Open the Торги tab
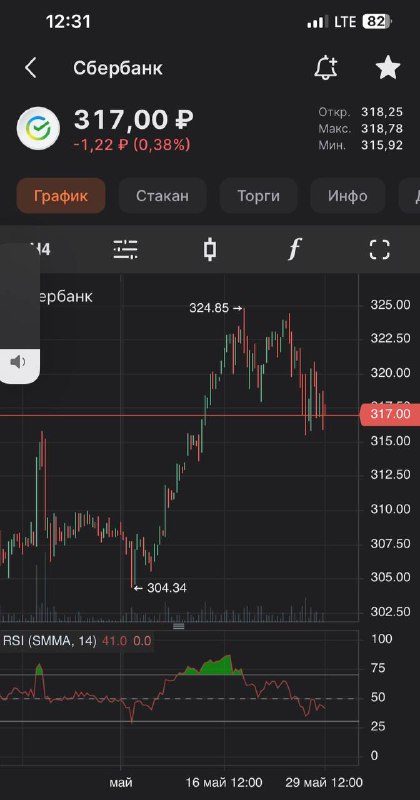Image resolution: width=420 pixels, height=800 pixels. [x=259, y=195]
